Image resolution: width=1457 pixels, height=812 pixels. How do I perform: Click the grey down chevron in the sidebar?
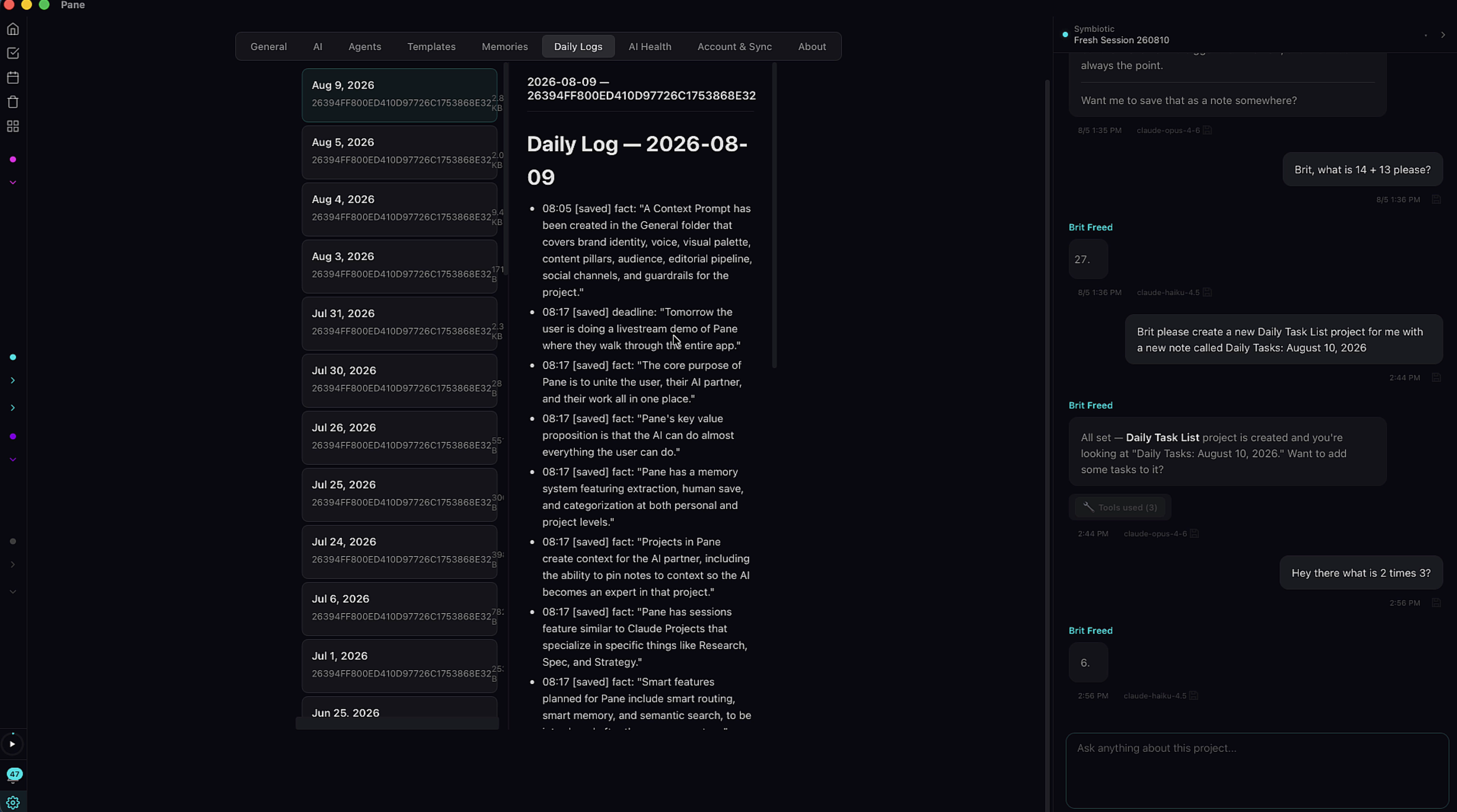tap(13, 592)
